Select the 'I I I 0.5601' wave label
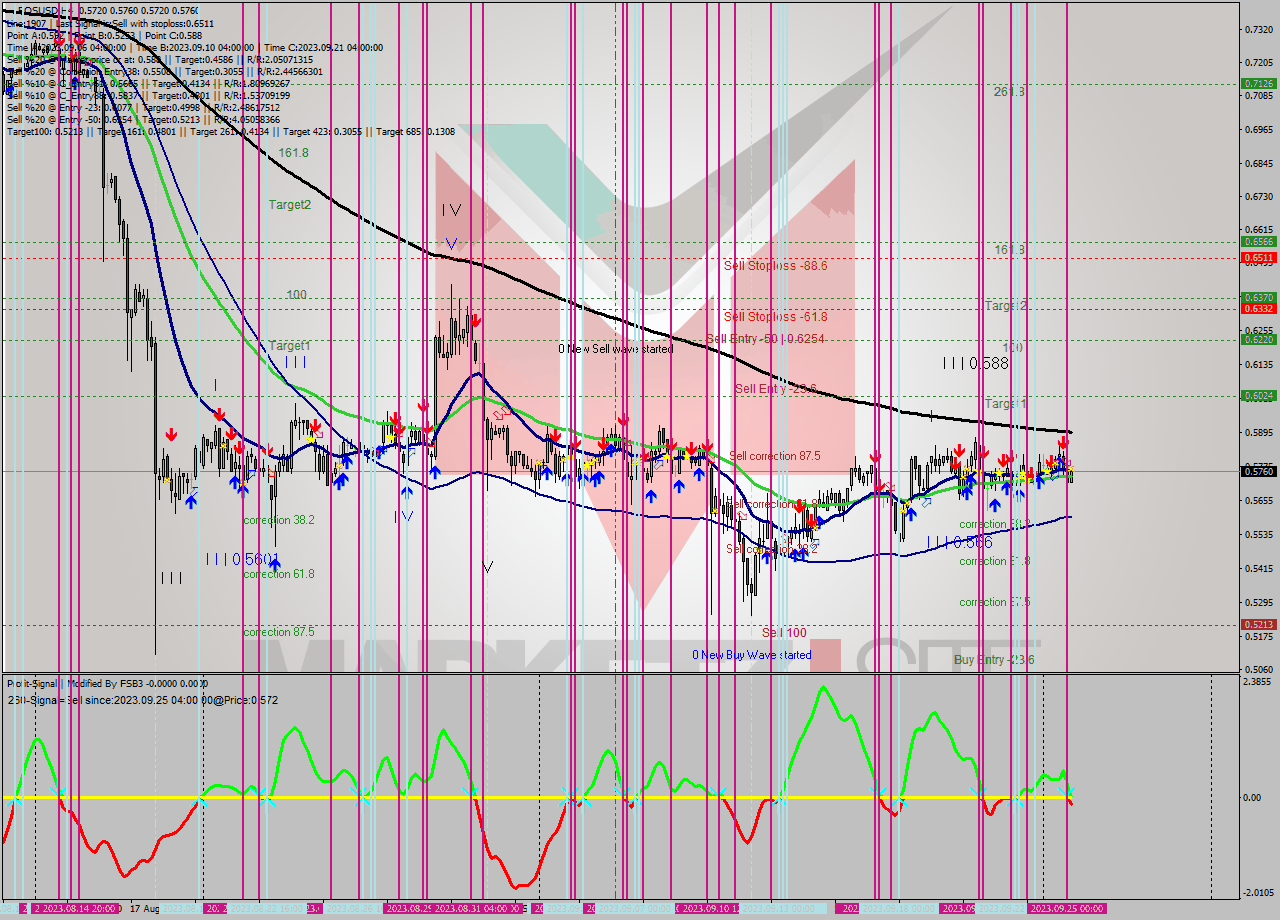1280x920 pixels. coord(242,559)
